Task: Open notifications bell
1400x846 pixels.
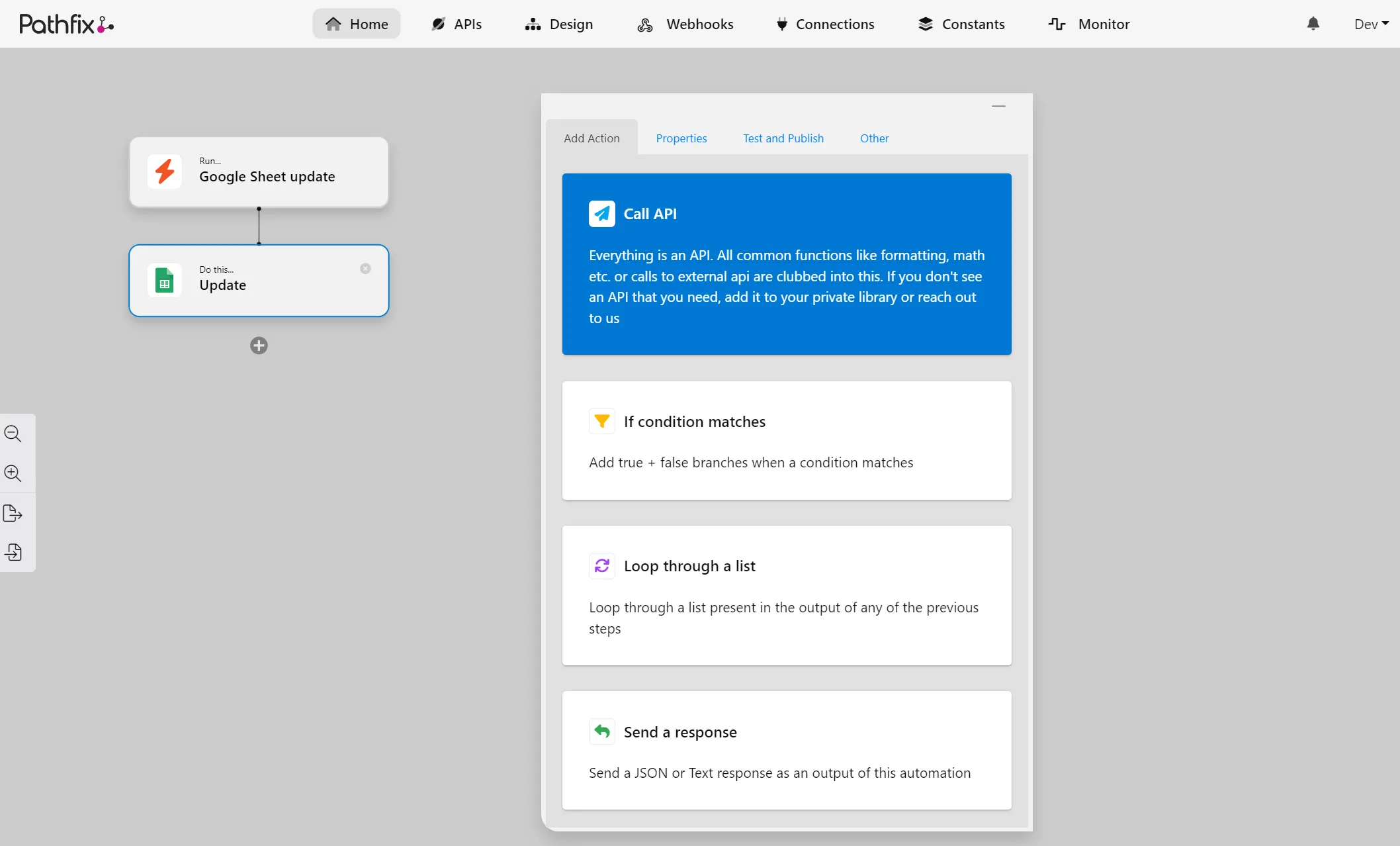Action: 1313,24
